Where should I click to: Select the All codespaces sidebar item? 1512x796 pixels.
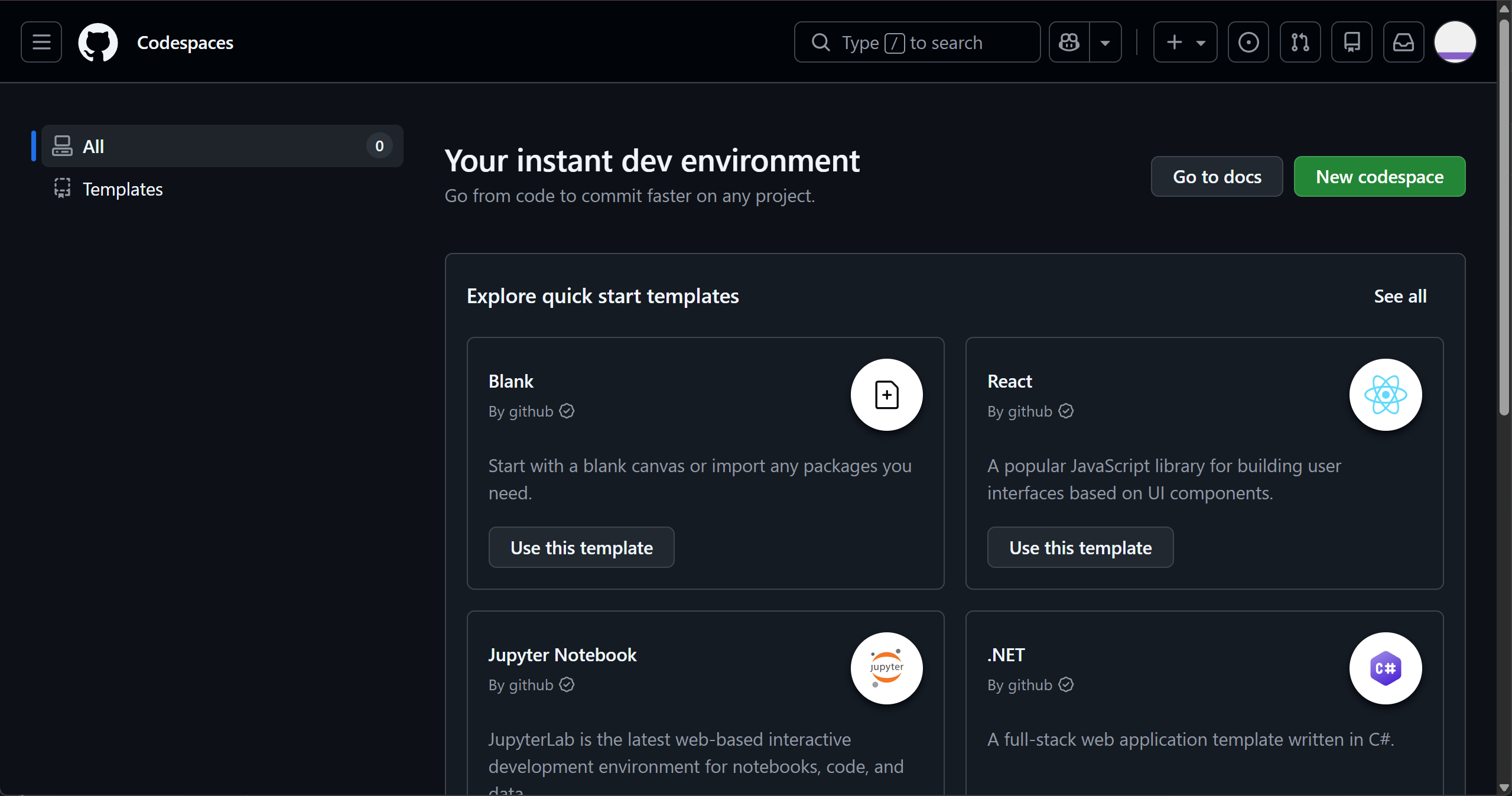coord(222,146)
